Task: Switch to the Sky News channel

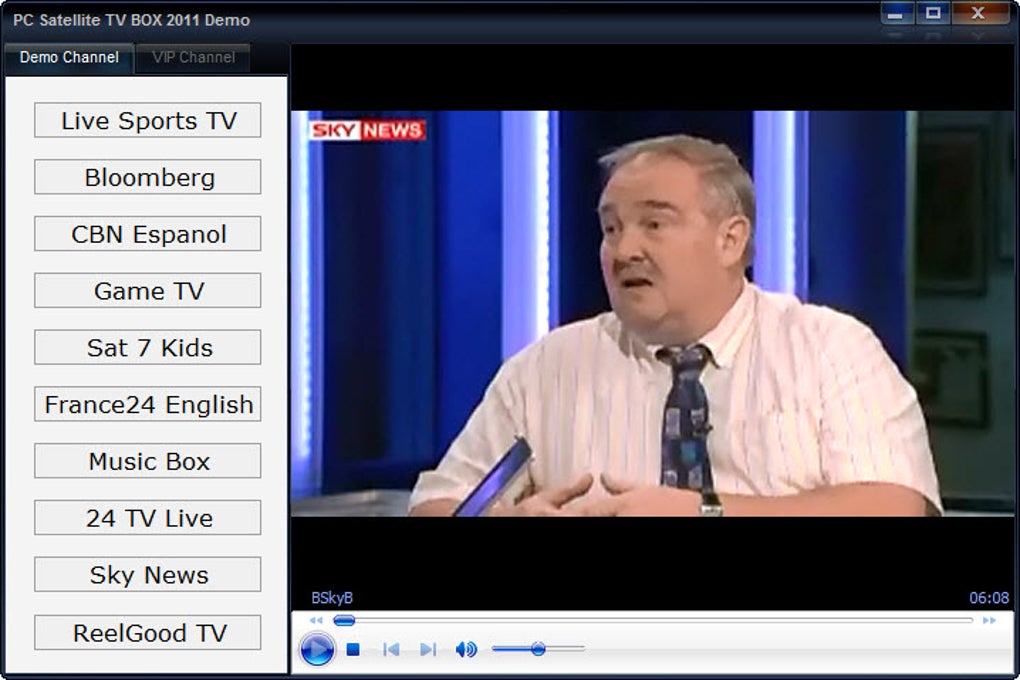Action: [148, 575]
